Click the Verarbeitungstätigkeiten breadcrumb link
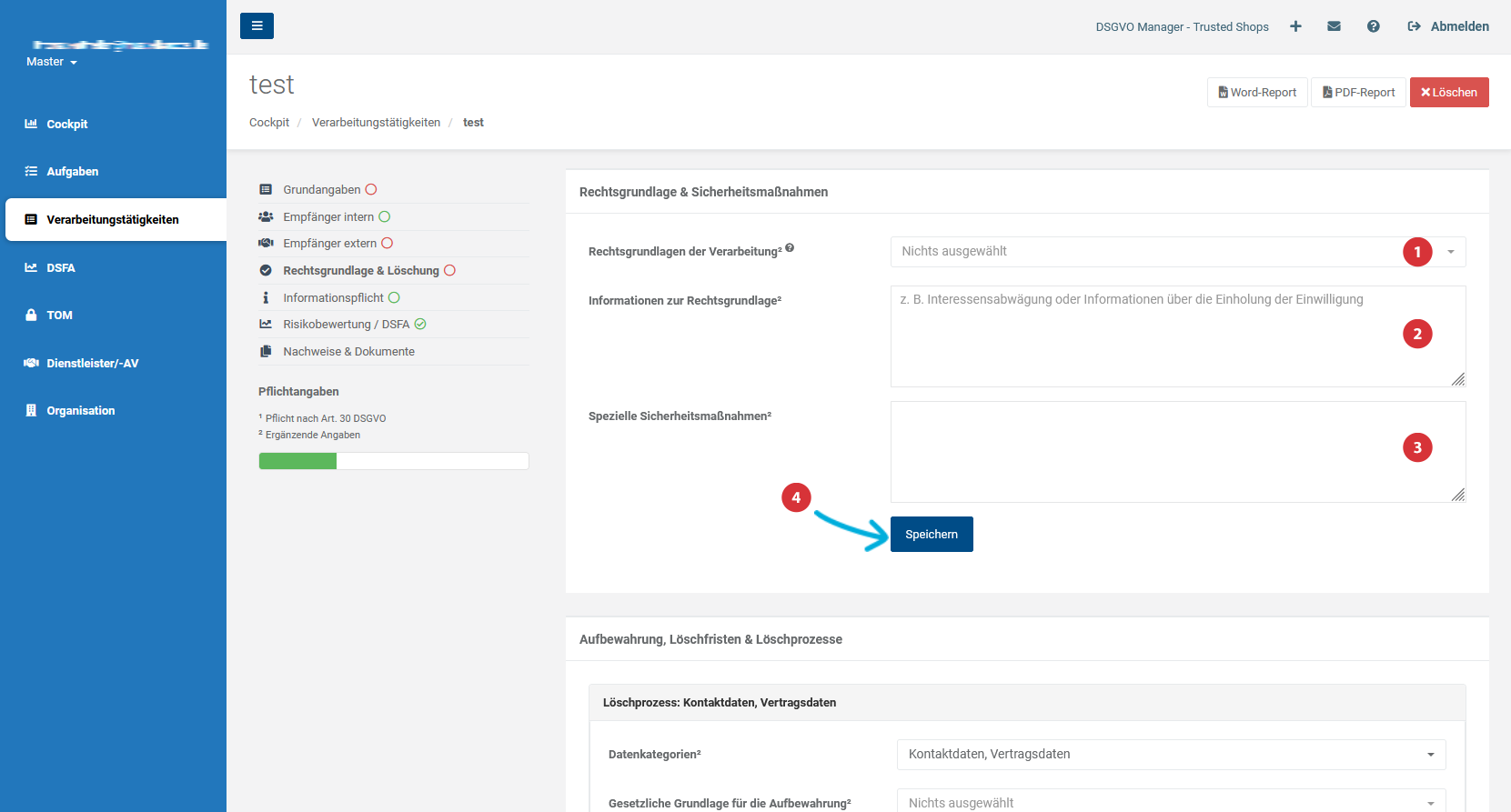1511x812 pixels. 376,122
